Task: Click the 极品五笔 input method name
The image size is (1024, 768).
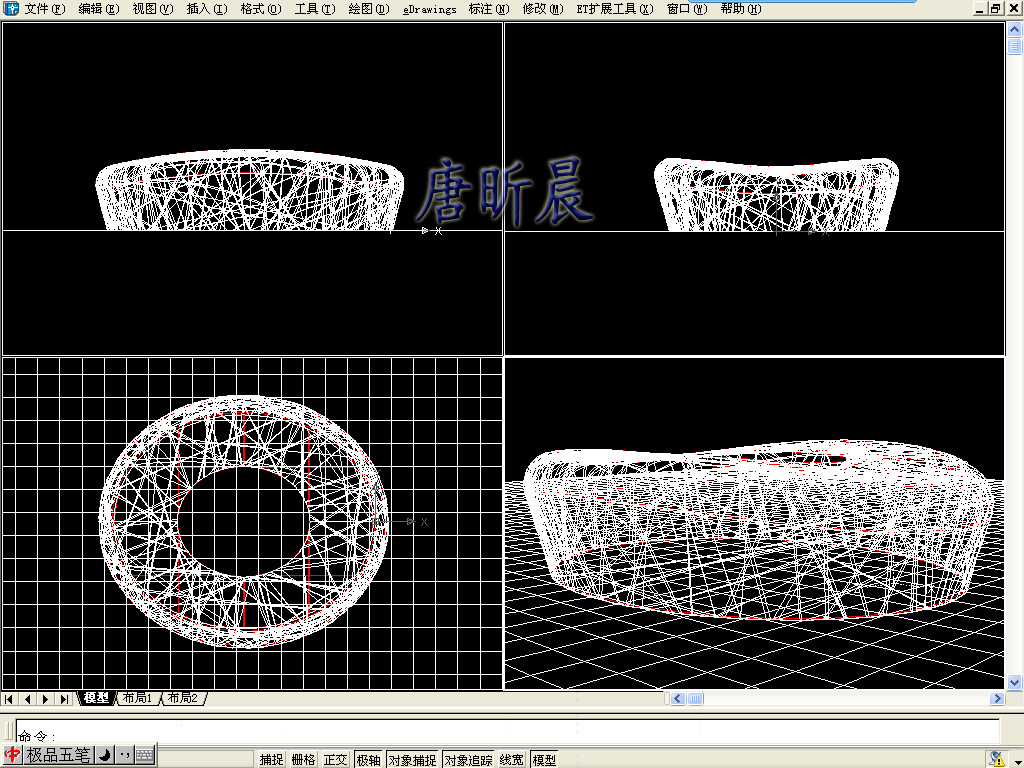Action: (x=58, y=756)
